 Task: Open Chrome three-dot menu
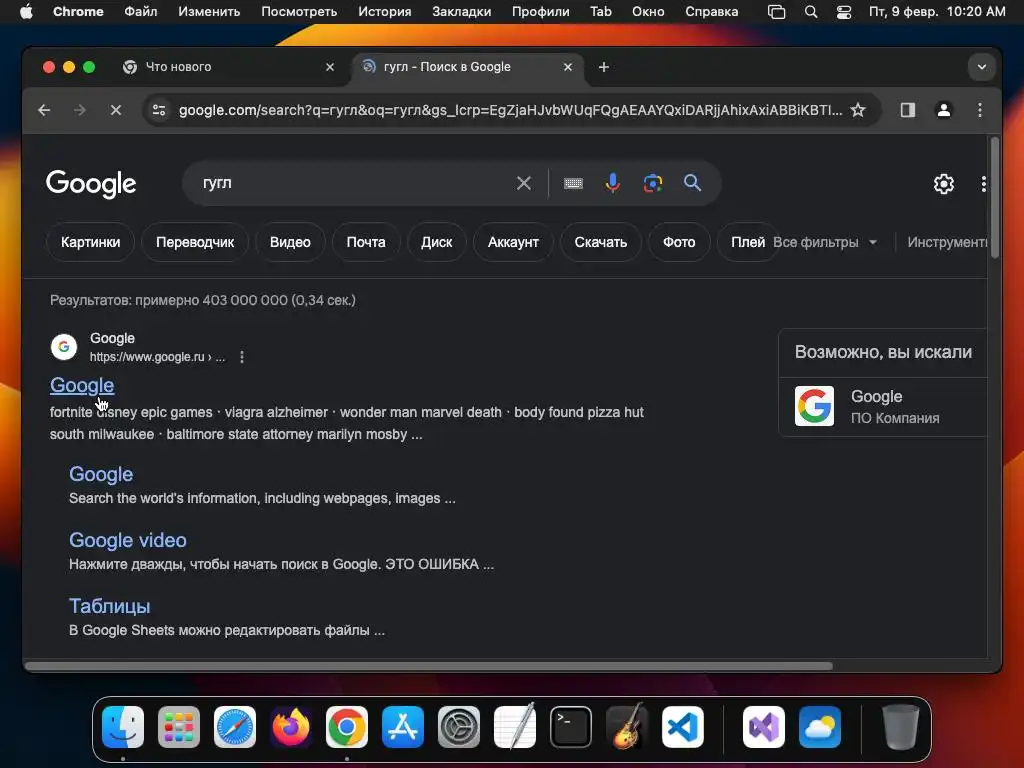[980, 110]
